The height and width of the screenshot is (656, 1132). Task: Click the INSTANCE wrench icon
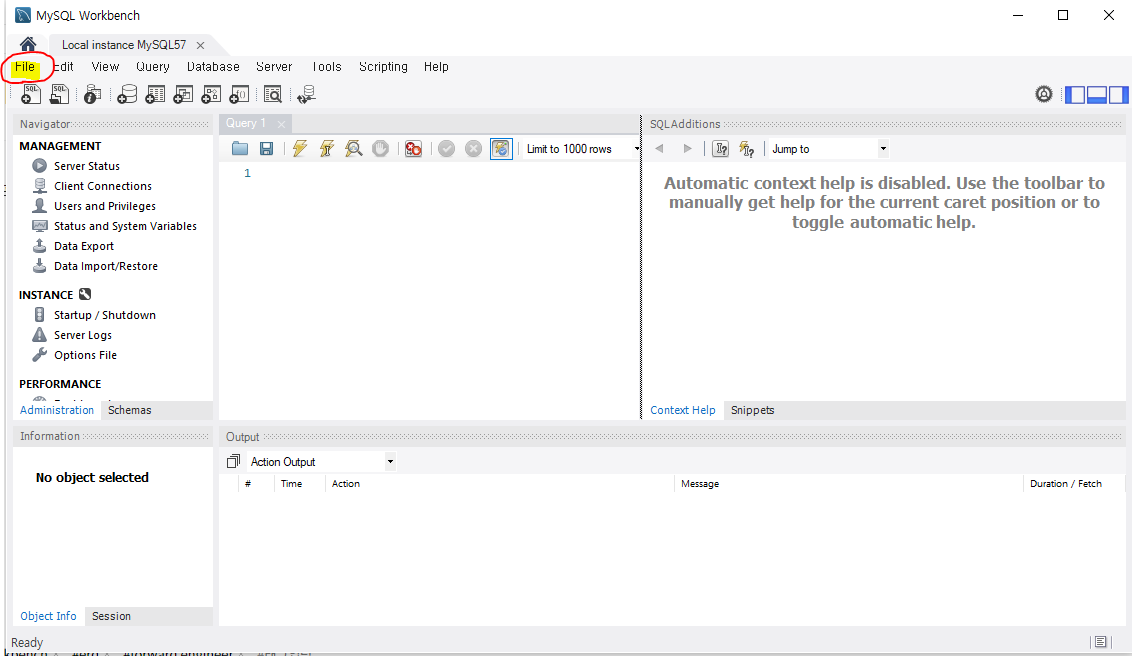coord(85,294)
